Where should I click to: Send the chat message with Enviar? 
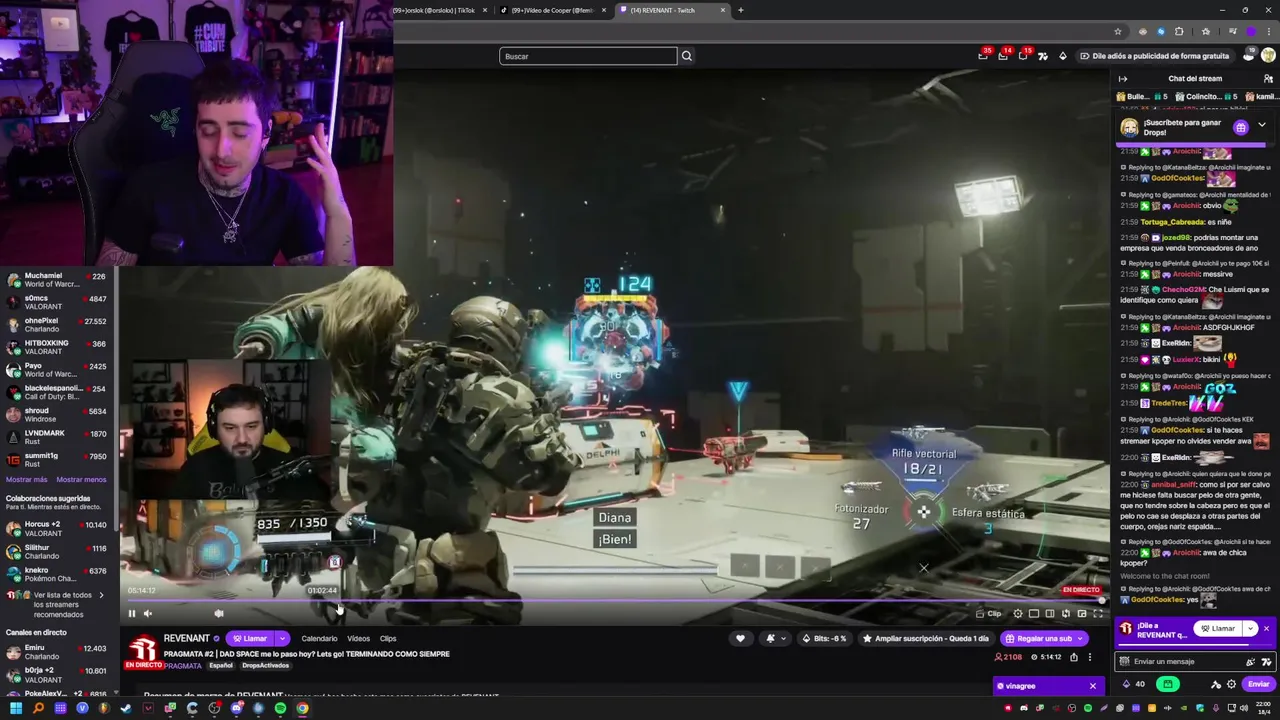click(x=1258, y=684)
